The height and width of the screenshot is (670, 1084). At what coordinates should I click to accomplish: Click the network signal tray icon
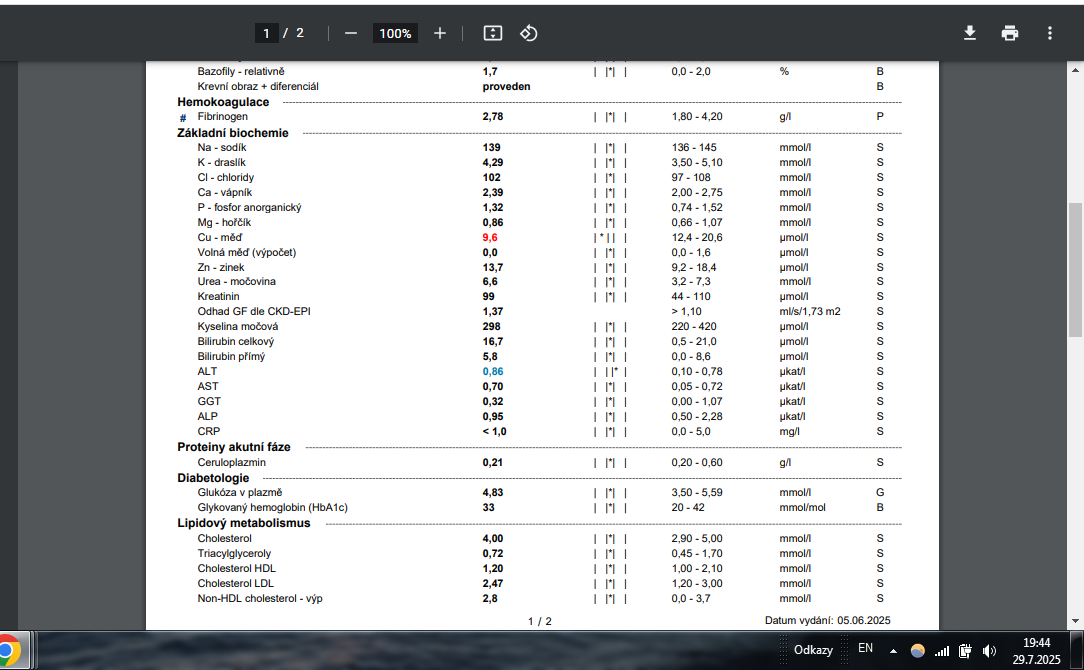941,650
